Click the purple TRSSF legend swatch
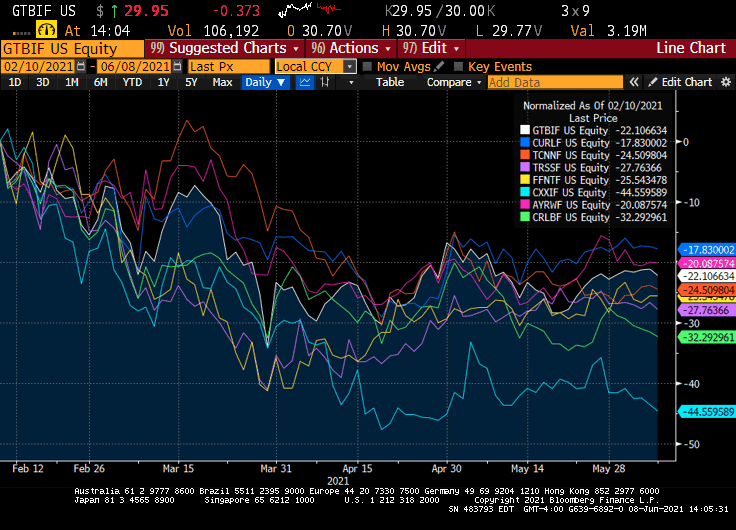 (525, 167)
